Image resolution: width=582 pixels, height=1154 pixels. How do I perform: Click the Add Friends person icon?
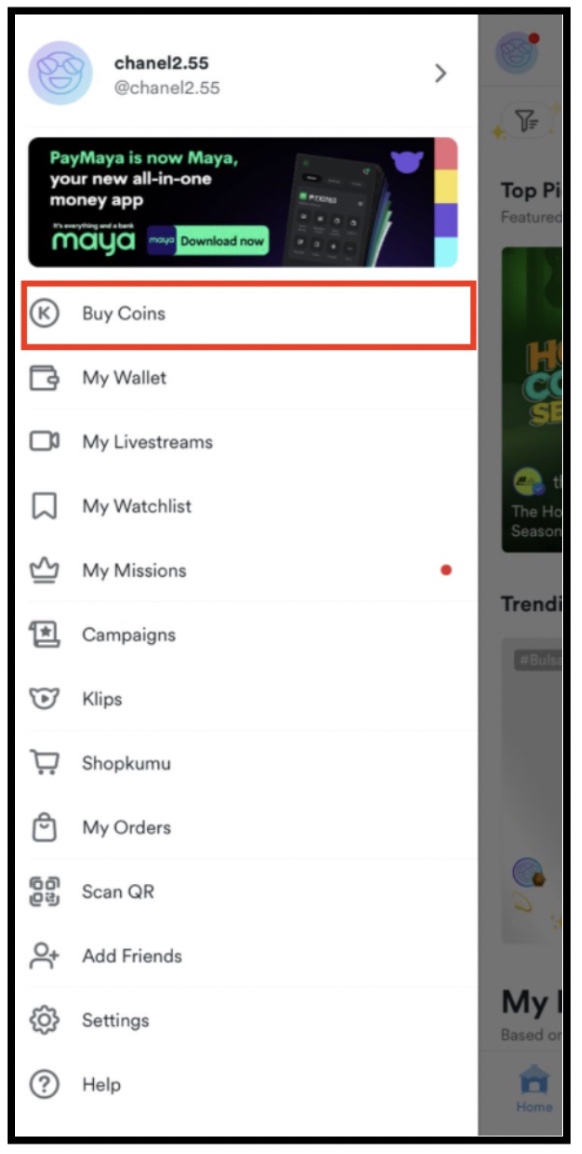(x=44, y=955)
